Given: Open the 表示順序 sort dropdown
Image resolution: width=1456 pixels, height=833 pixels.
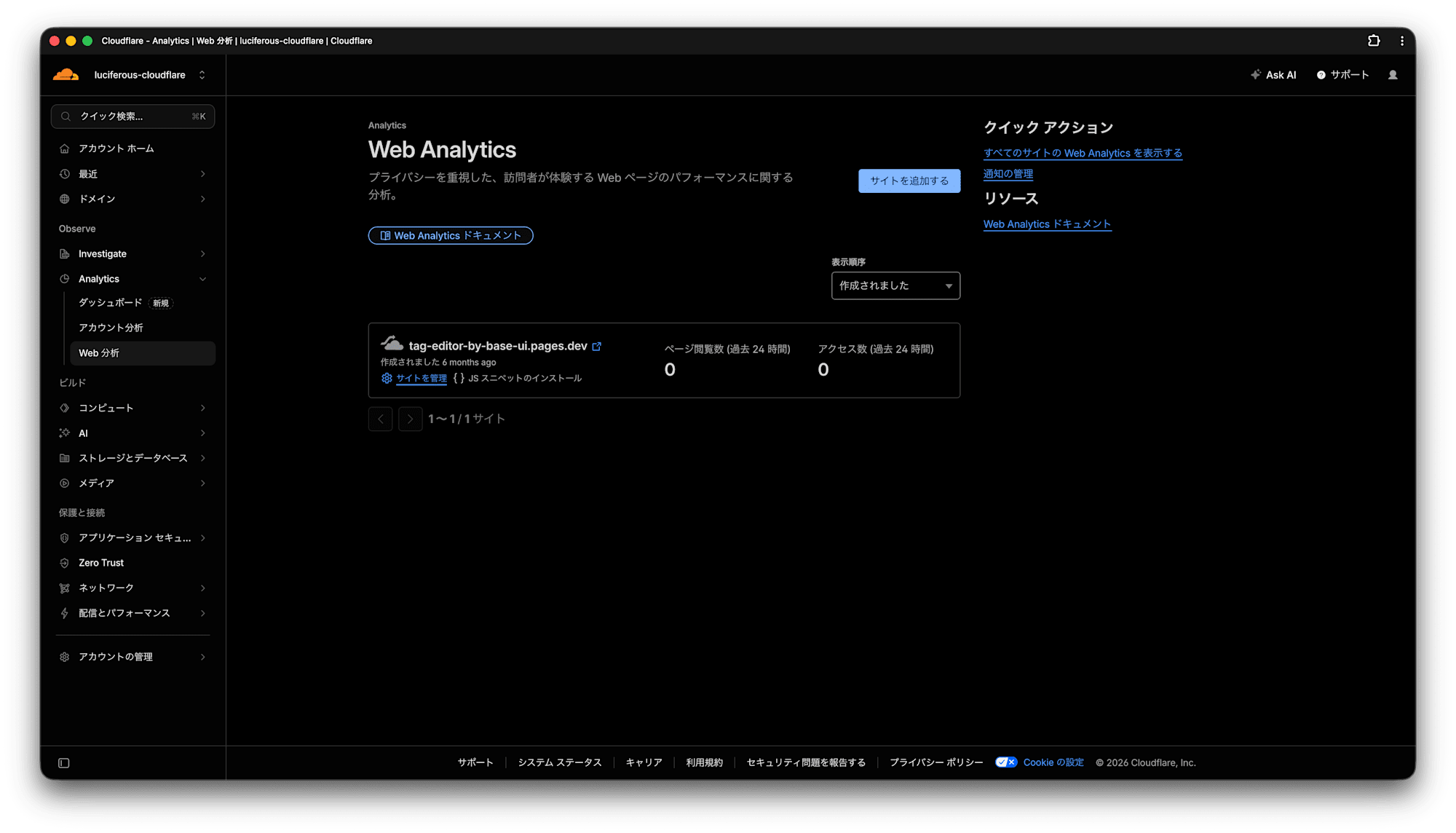Looking at the screenshot, I should [895, 286].
